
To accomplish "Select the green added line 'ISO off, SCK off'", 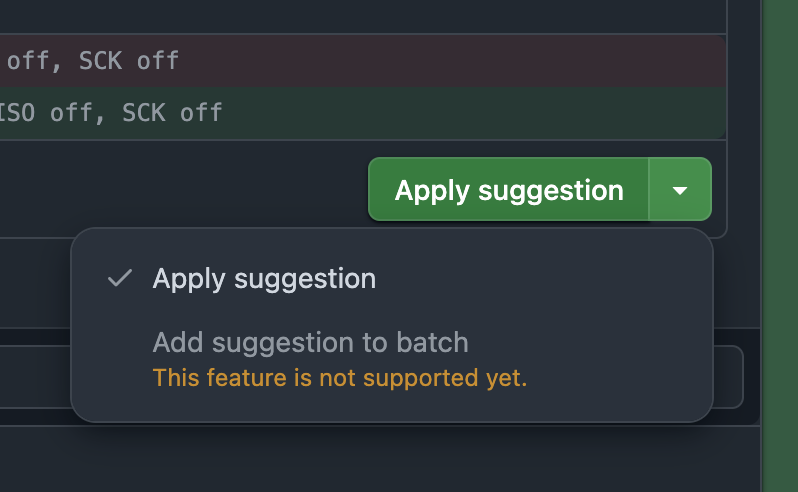I will (362, 112).
